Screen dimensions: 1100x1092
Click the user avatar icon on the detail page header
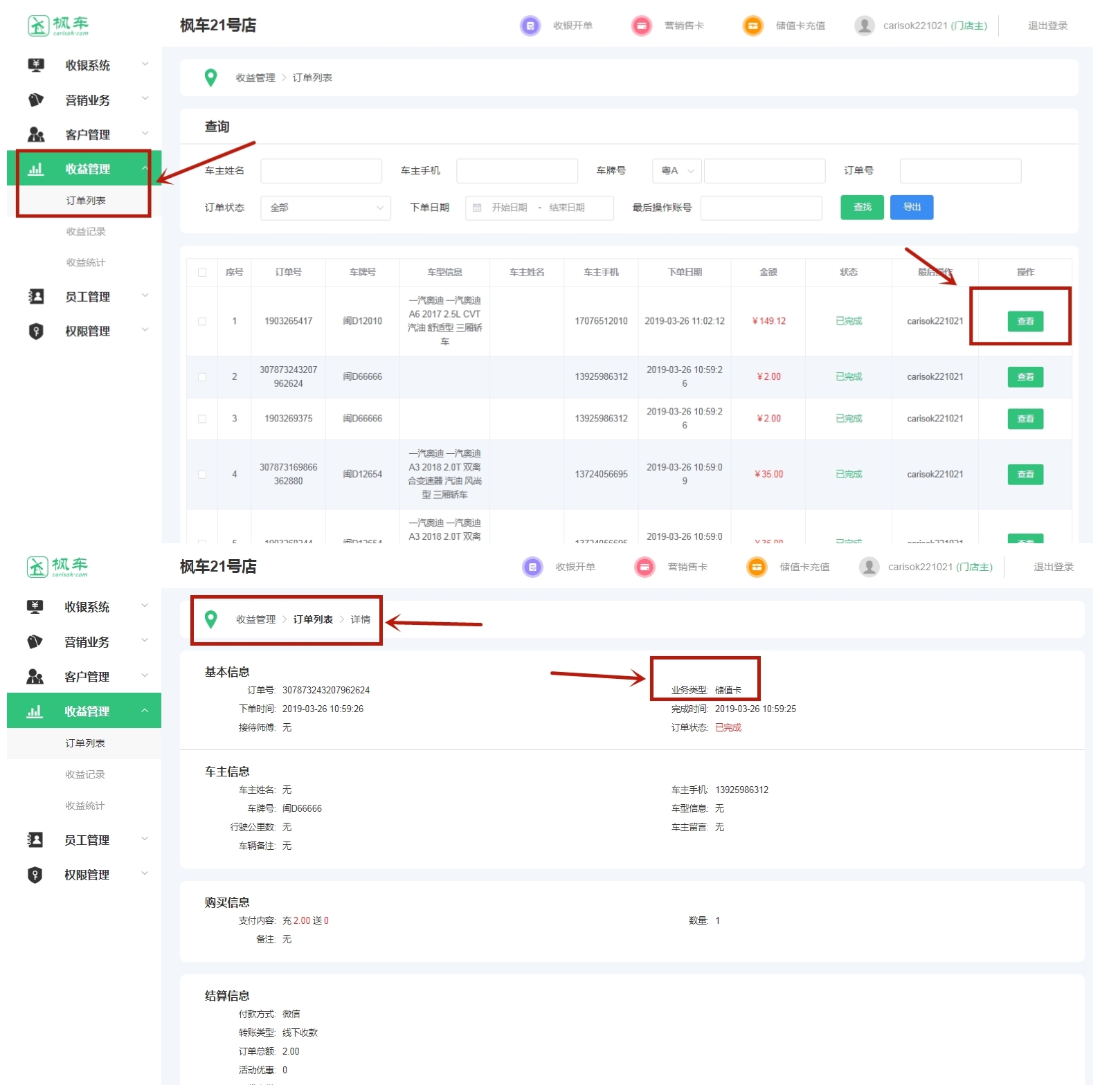[869, 567]
